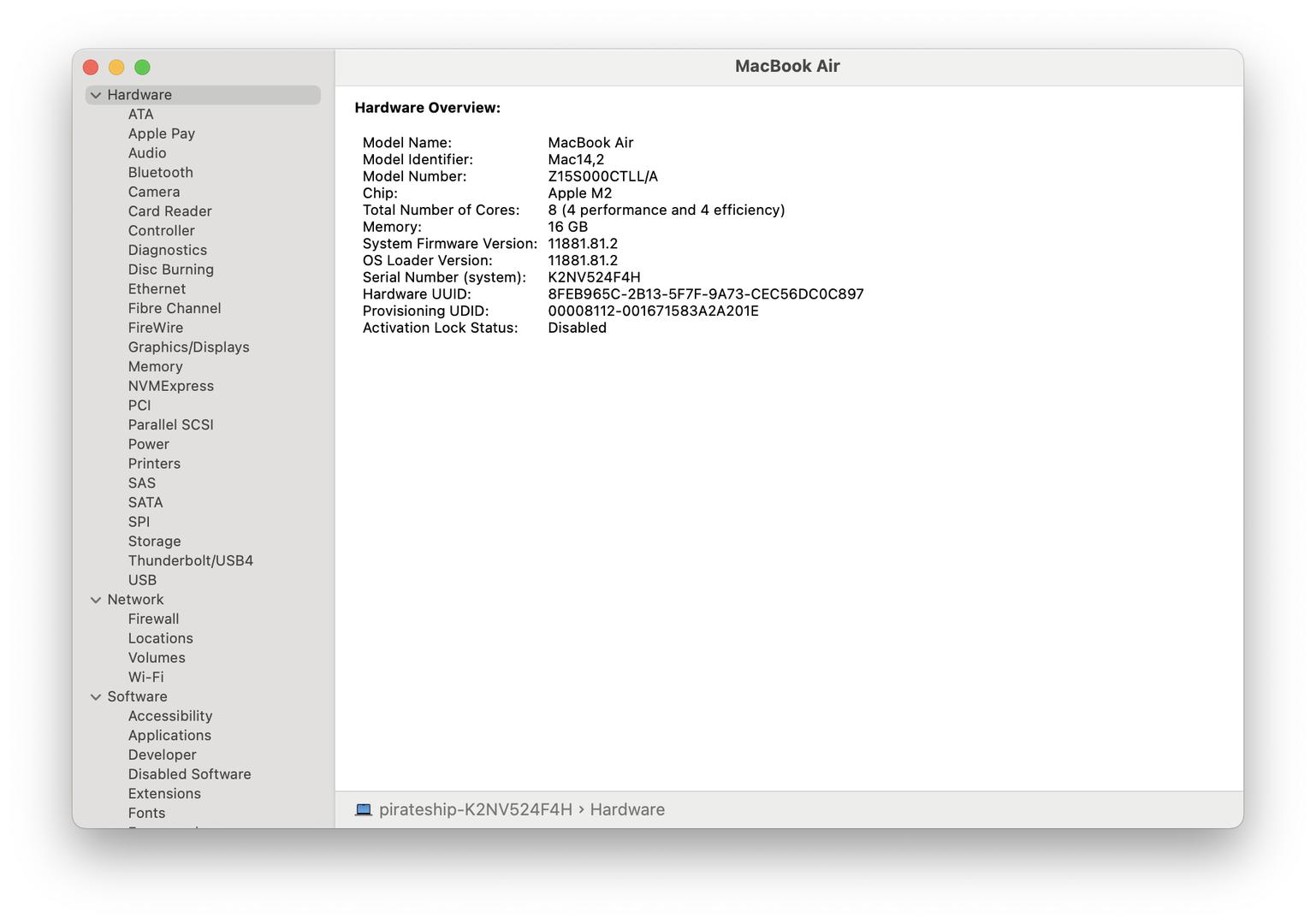Click the model number Z15S000CTLL/A
The width and height of the screenshot is (1316, 924).
point(603,176)
